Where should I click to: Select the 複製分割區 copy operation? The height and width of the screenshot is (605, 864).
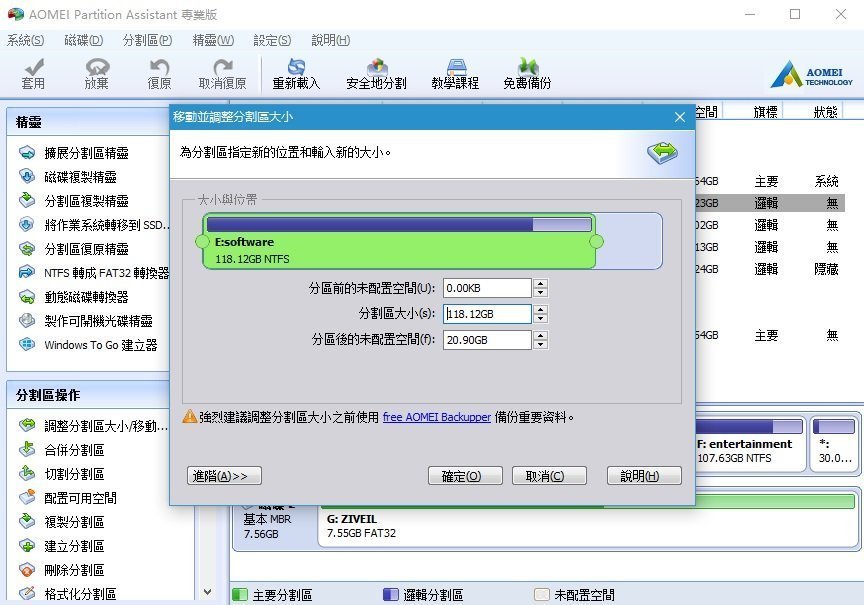tap(74, 522)
